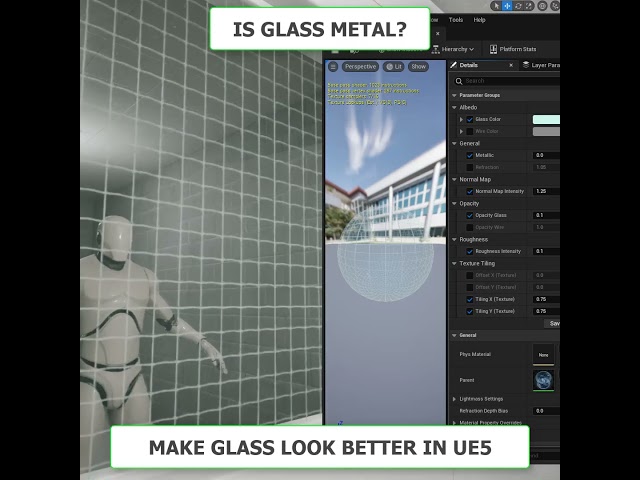640x480 pixels.
Task: Click the Details panel pencil icon
Action: tap(453, 65)
